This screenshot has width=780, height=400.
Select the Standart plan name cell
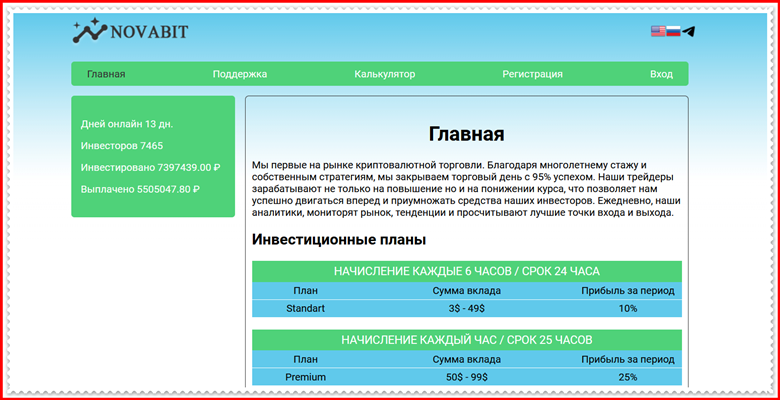click(x=305, y=308)
